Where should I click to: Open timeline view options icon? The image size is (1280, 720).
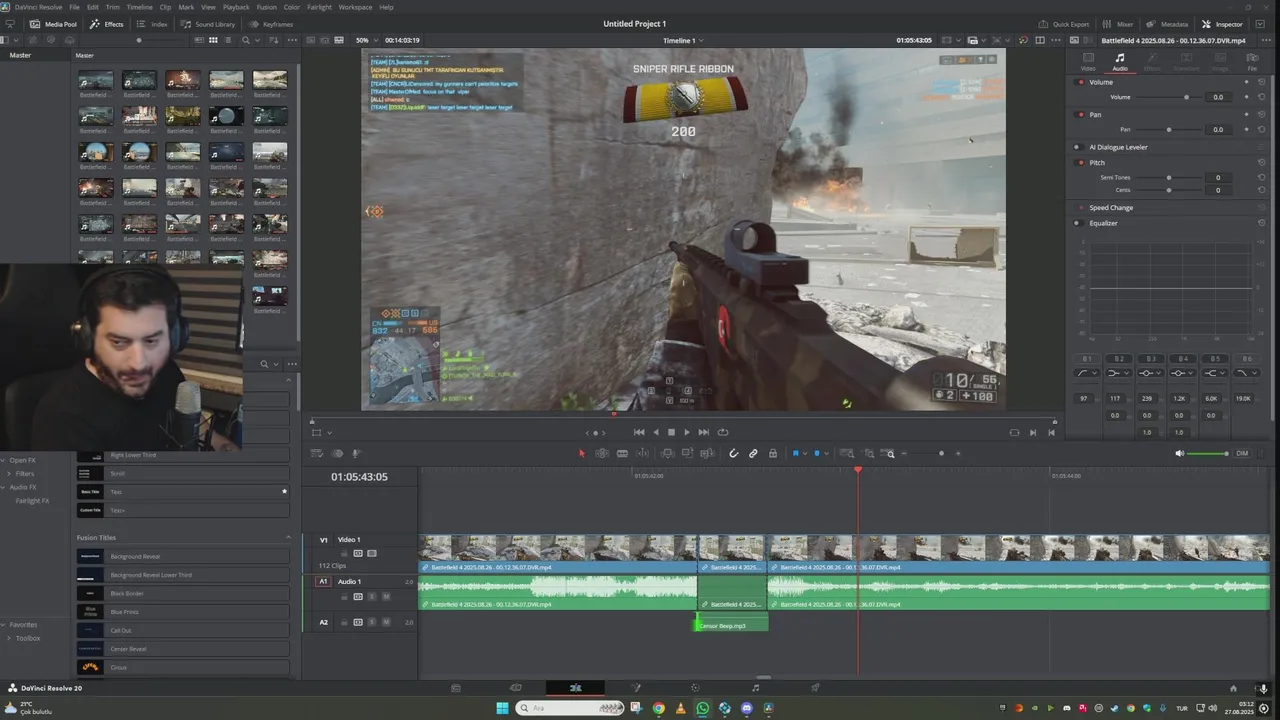click(317, 454)
